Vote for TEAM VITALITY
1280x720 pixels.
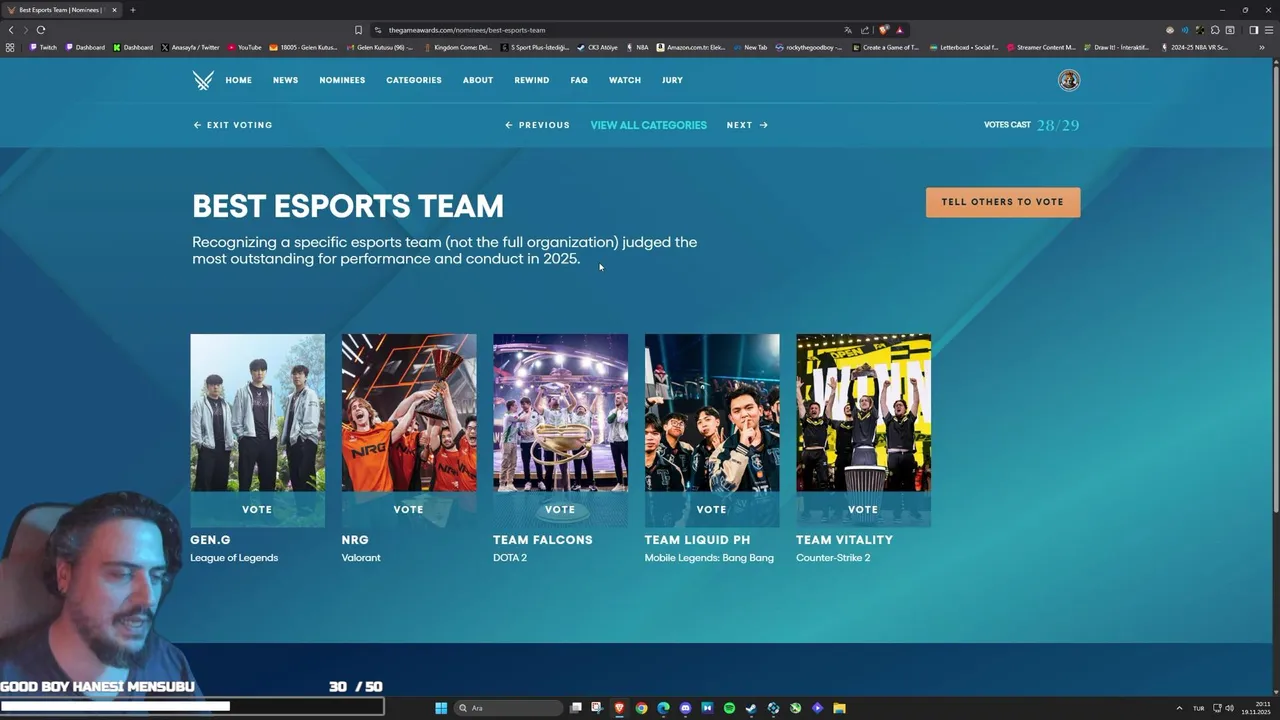[x=863, y=509]
